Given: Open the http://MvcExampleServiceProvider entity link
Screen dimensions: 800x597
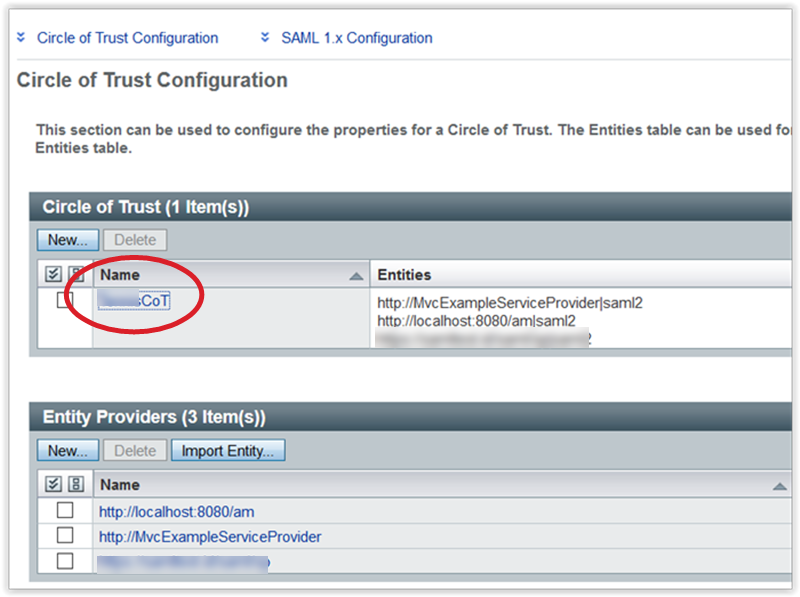Looking at the screenshot, I should [x=210, y=535].
